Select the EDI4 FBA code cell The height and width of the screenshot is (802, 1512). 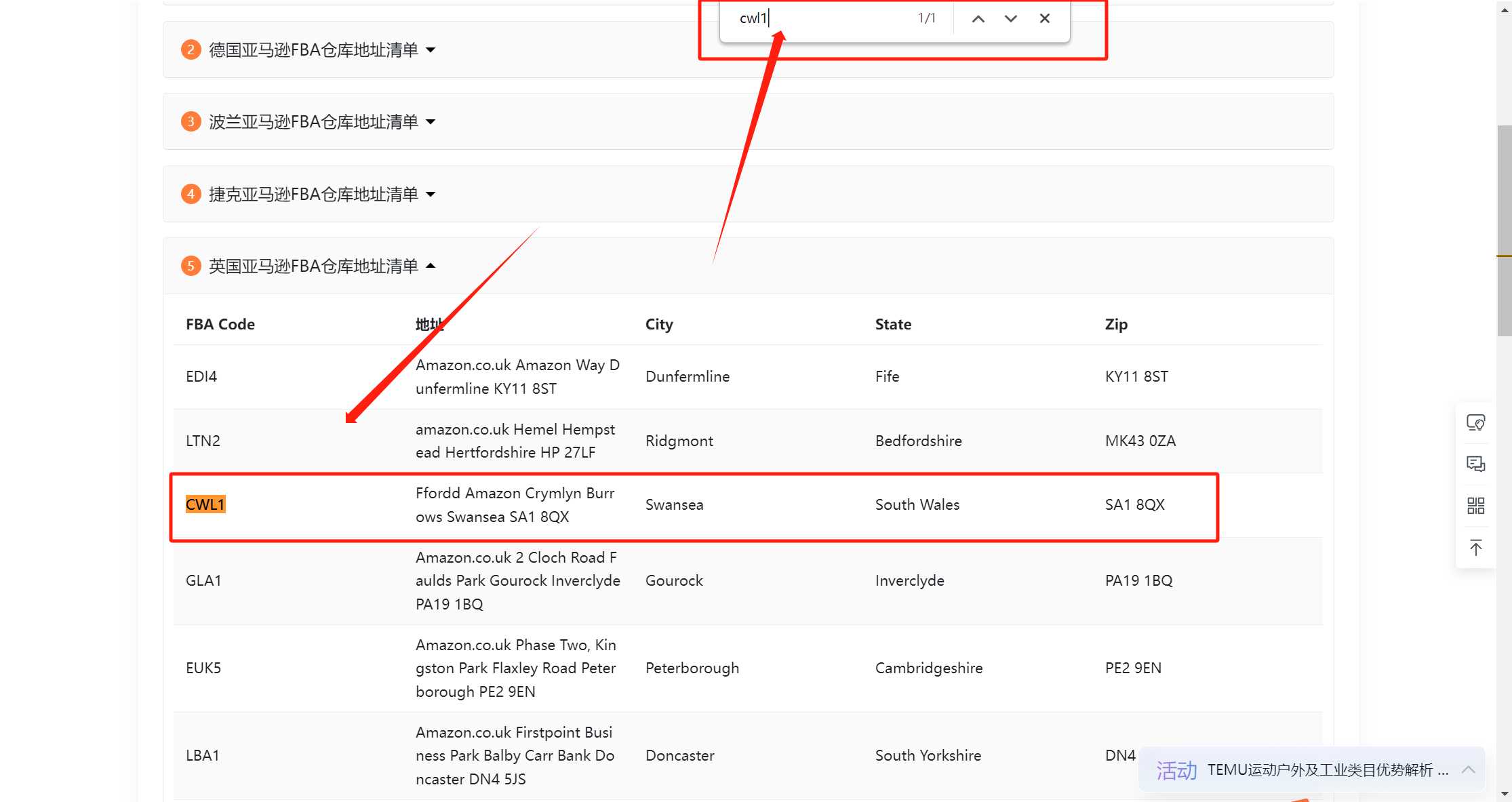tap(201, 377)
